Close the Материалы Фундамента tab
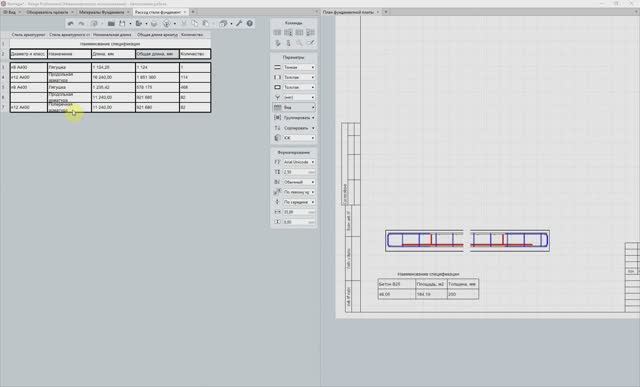This screenshot has width=640, height=387. 128,12
